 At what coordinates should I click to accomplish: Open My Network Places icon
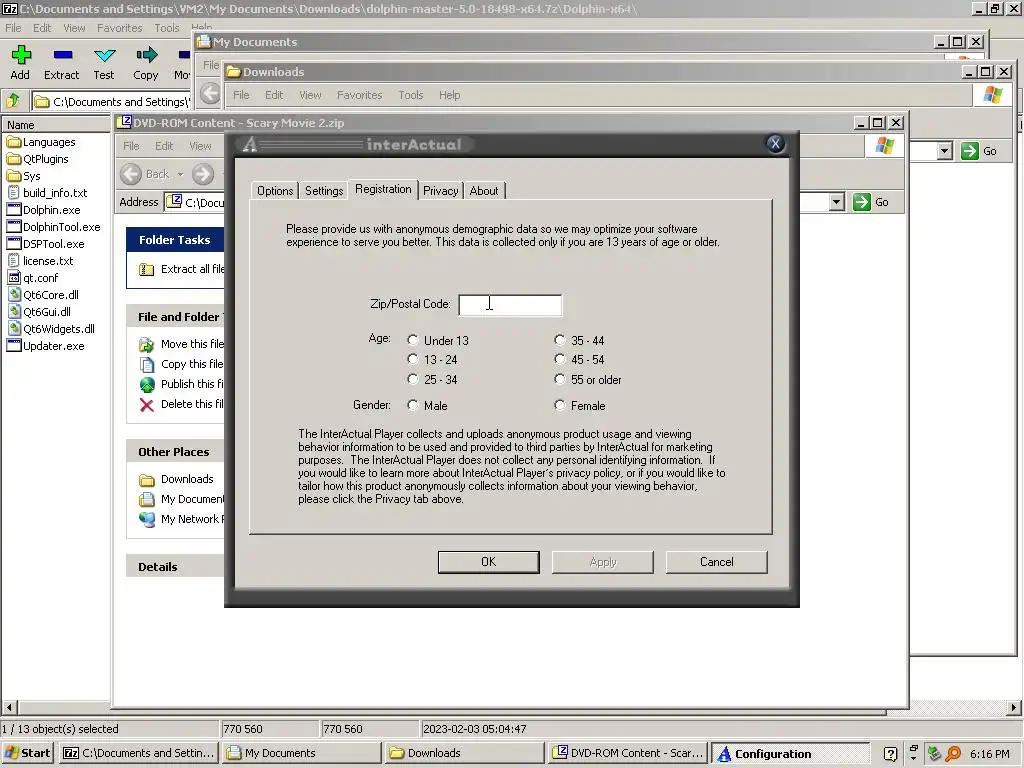point(147,520)
